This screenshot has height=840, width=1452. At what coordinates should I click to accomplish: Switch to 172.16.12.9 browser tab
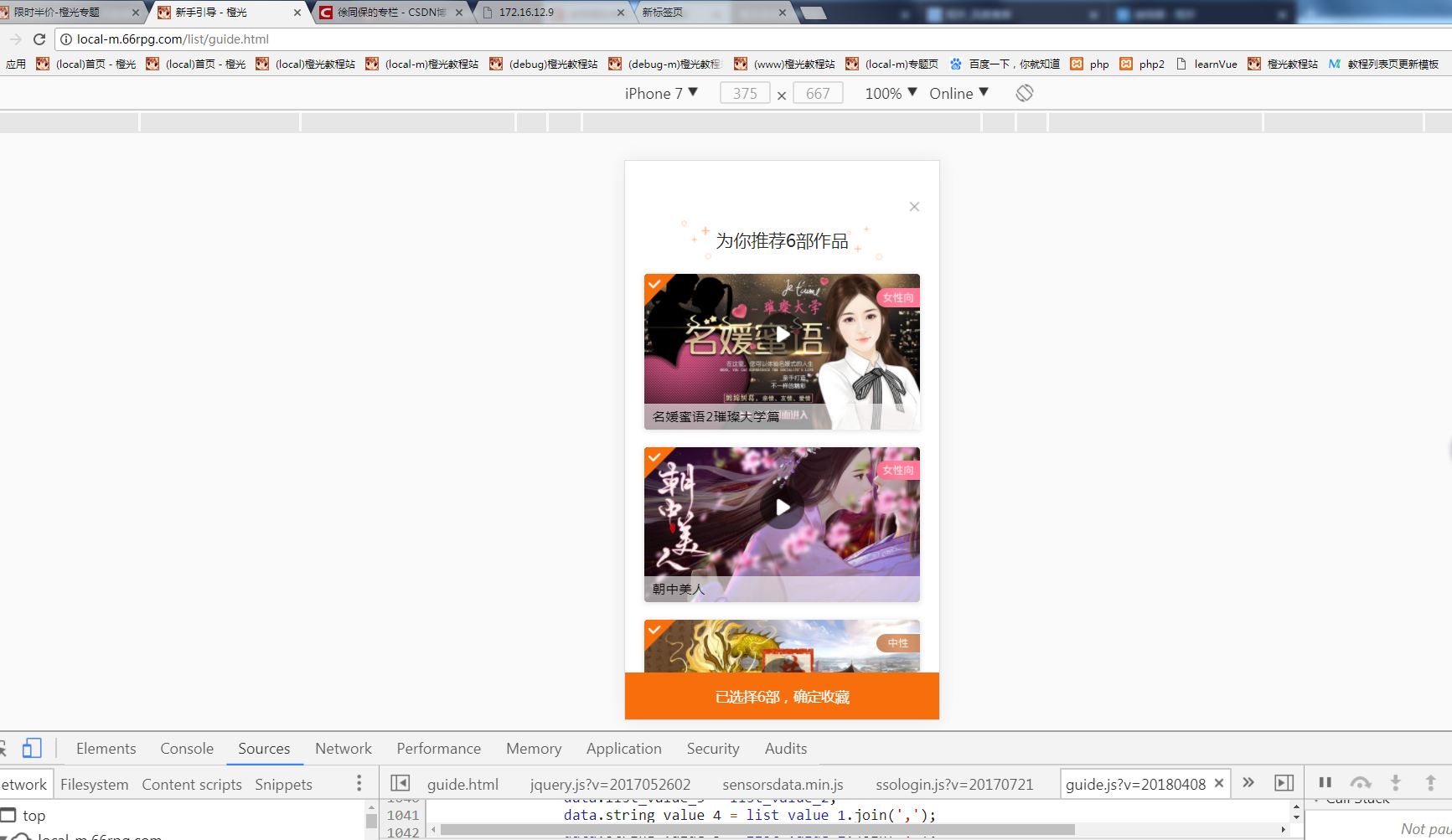coord(553,12)
